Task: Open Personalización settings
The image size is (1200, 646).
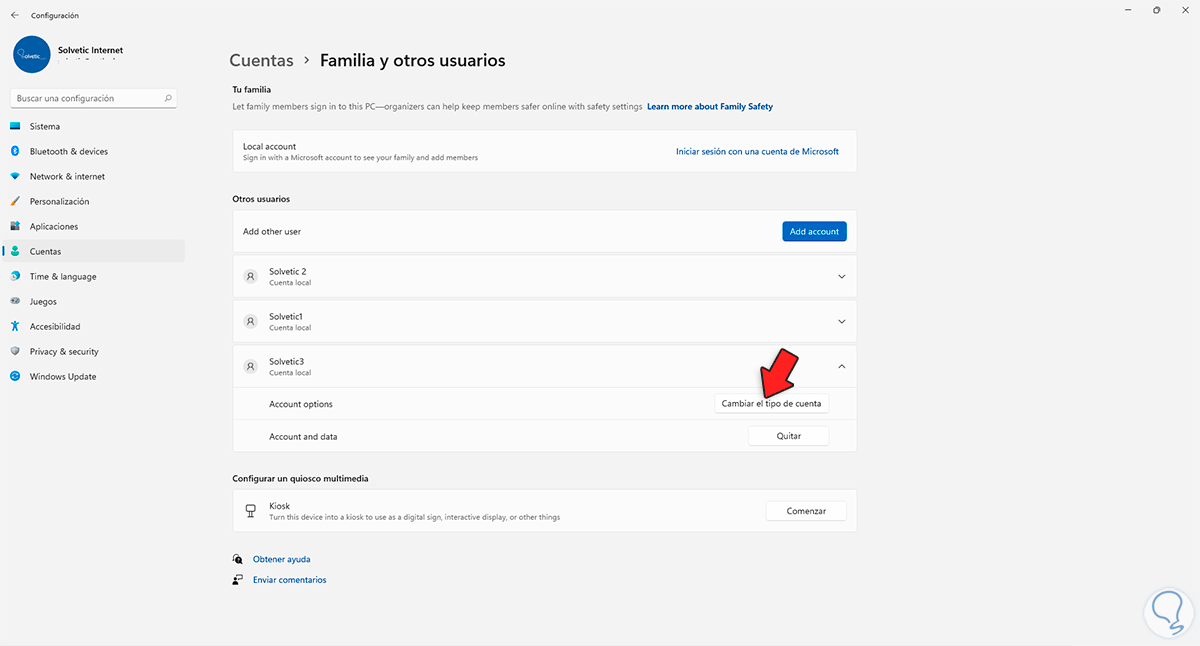Action: [59, 202]
